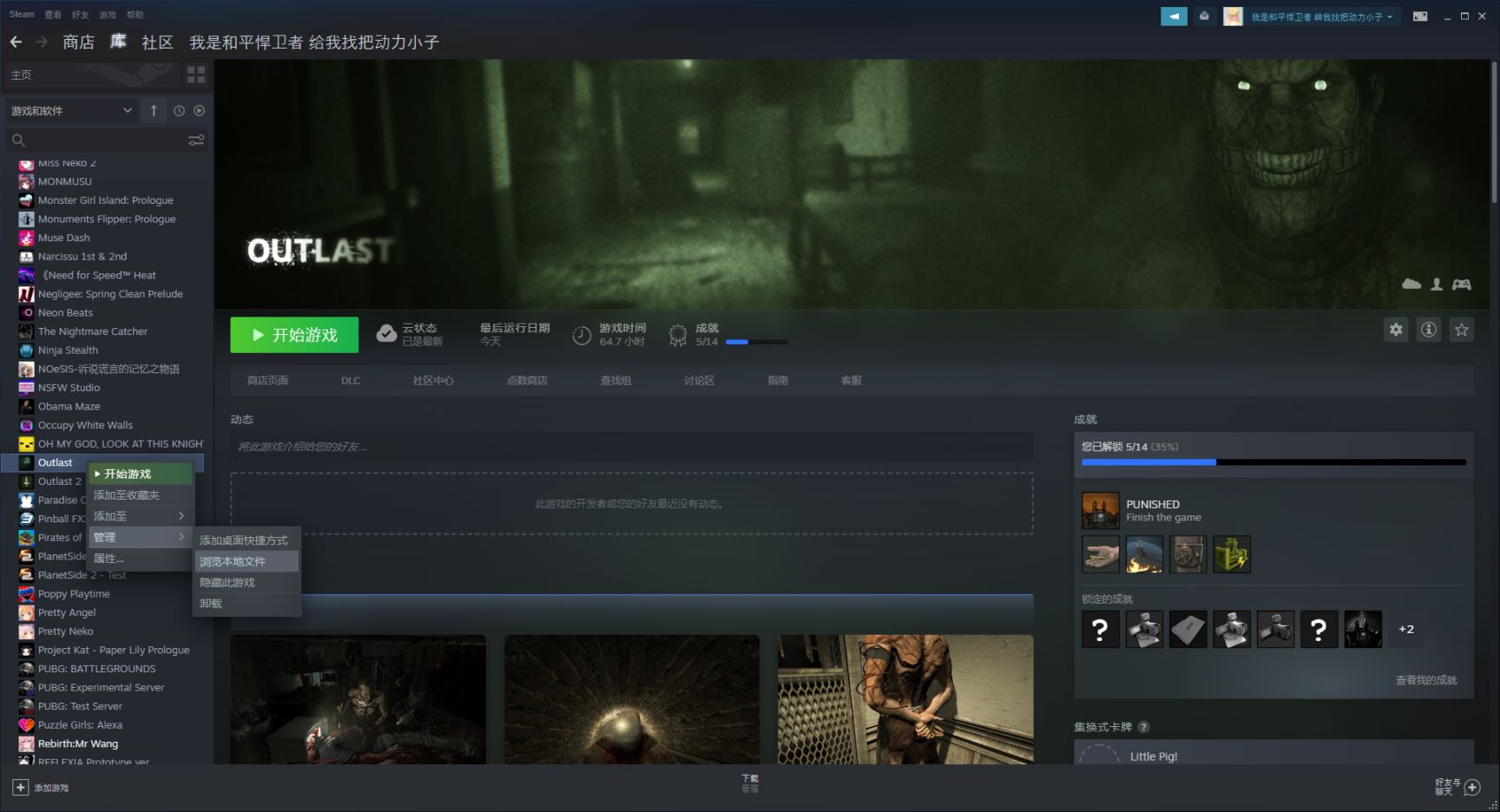Screen dimensions: 1500x812
Task: Switch to the 社区 tab
Action: click(157, 42)
